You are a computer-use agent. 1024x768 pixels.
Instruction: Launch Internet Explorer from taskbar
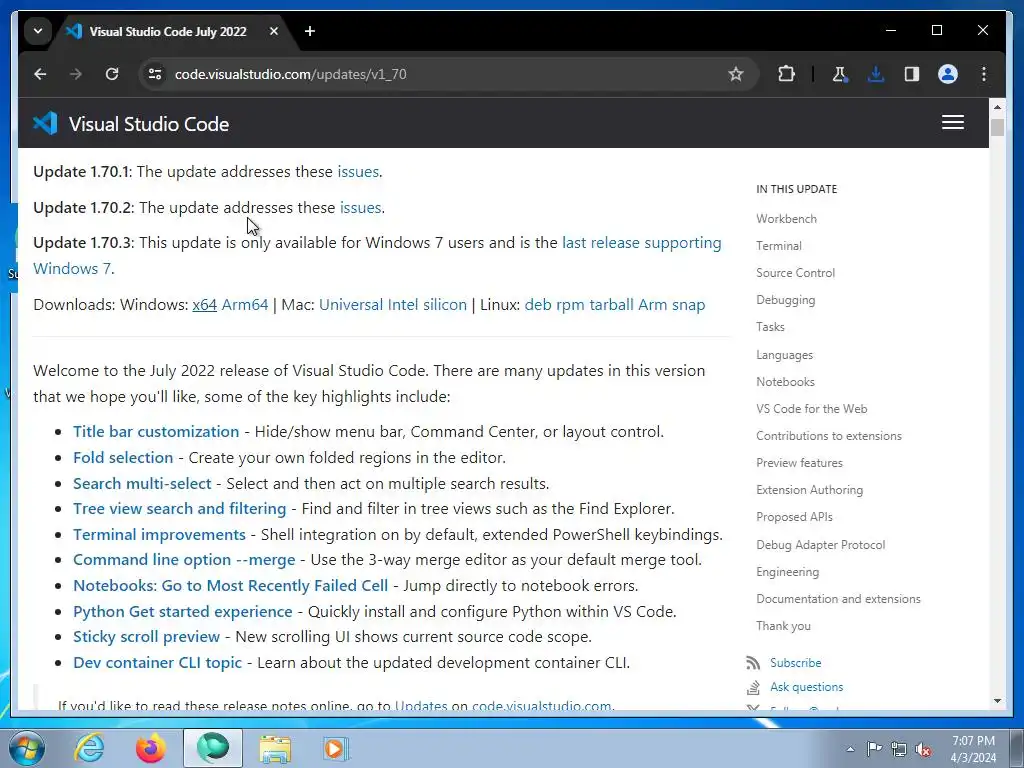[x=89, y=748]
